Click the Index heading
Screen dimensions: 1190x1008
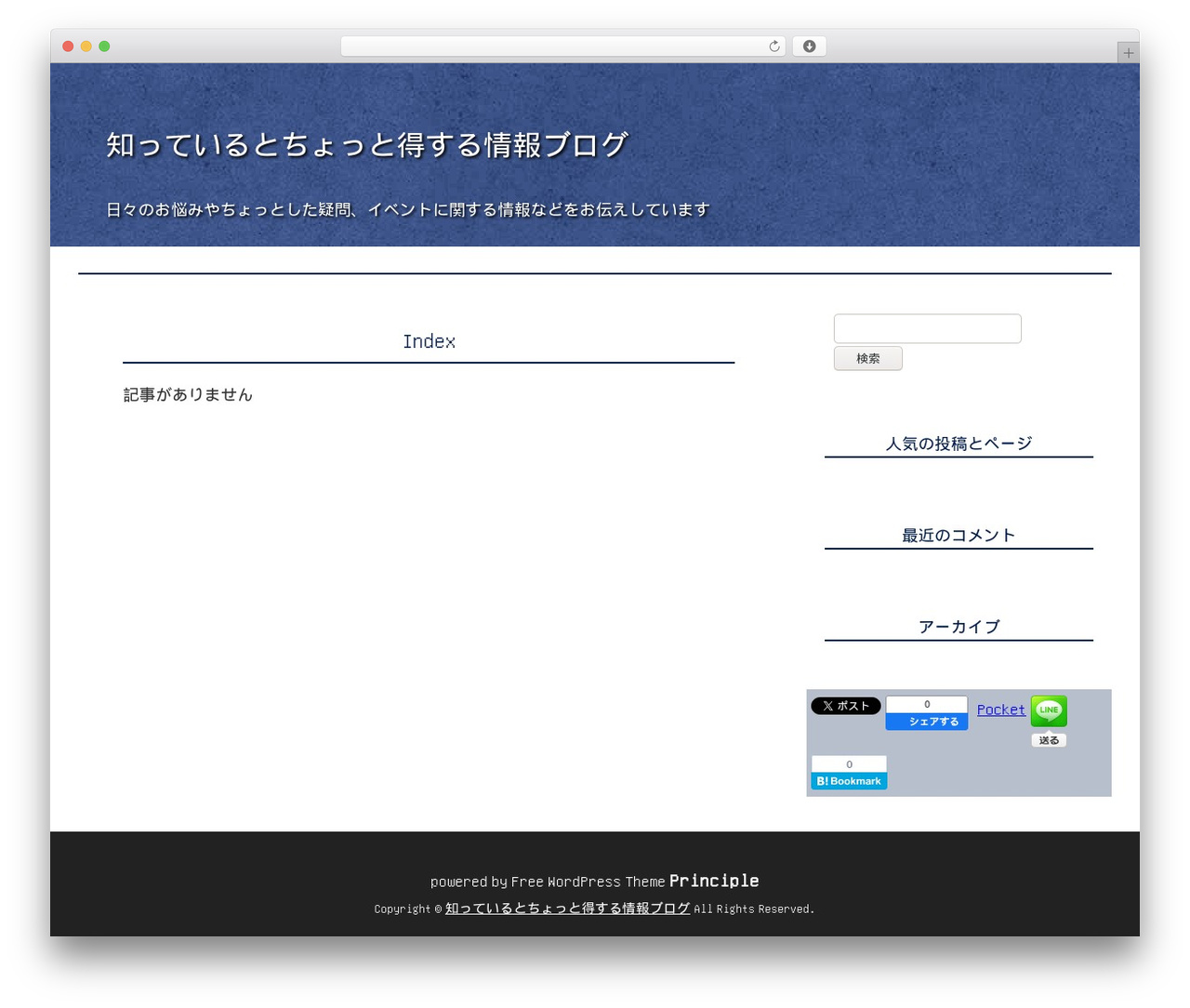429,341
